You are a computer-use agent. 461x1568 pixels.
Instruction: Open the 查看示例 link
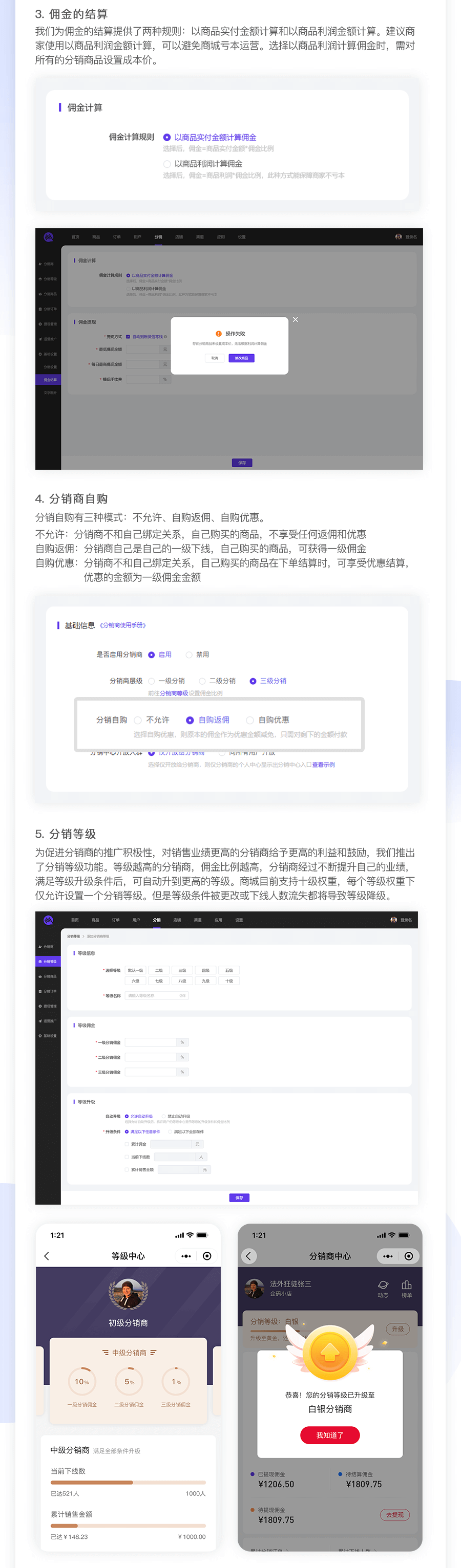tap(323, 765)
